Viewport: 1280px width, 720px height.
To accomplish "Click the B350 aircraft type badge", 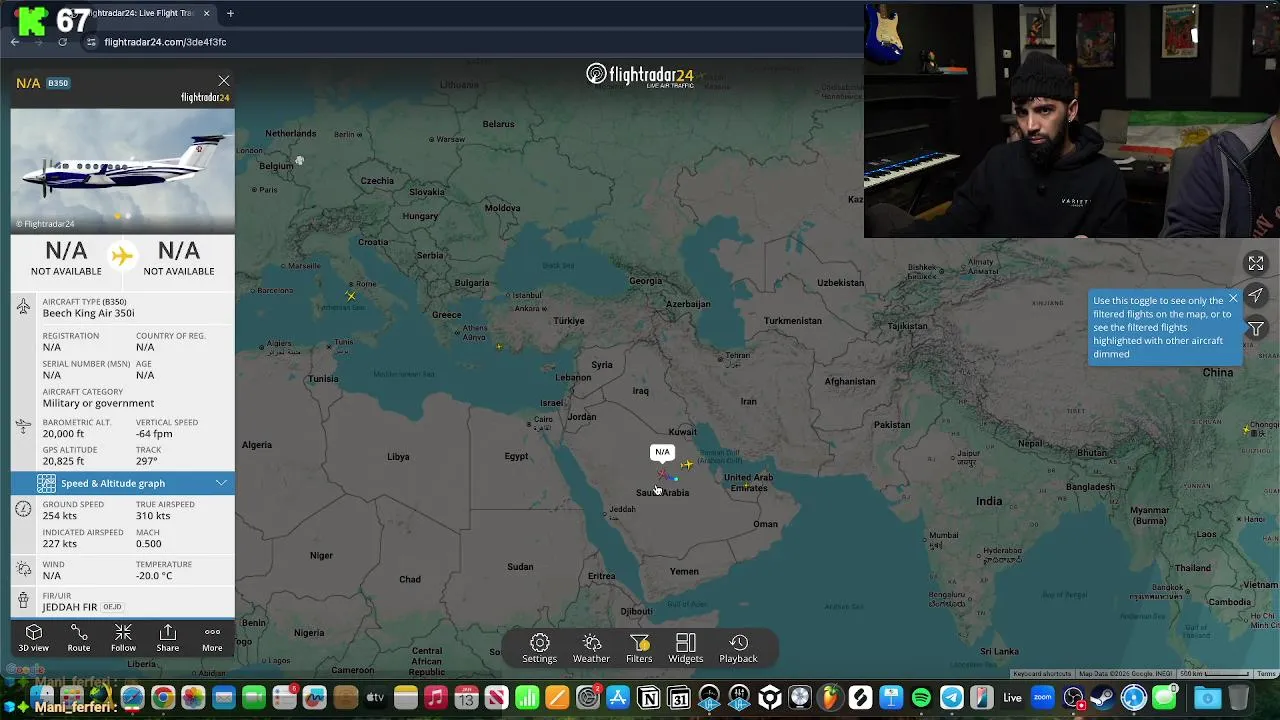I will click(58, 83).
